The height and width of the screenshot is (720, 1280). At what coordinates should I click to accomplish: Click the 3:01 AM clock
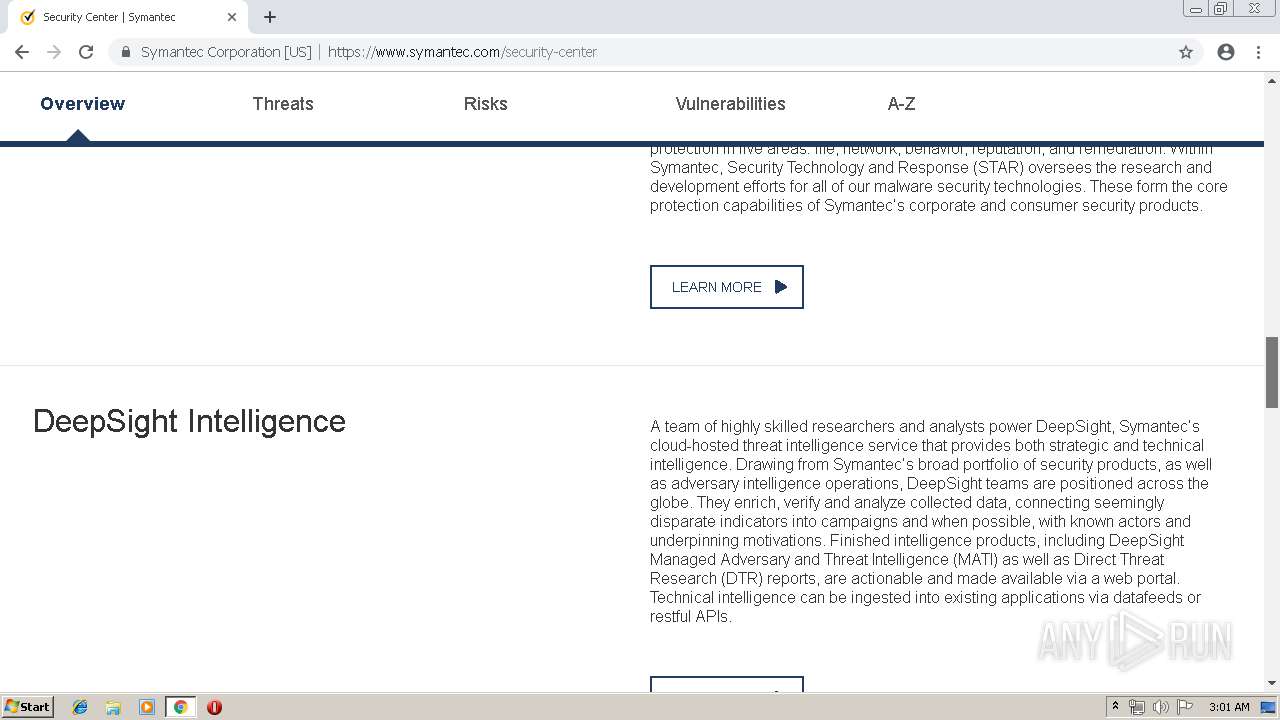1229,707
